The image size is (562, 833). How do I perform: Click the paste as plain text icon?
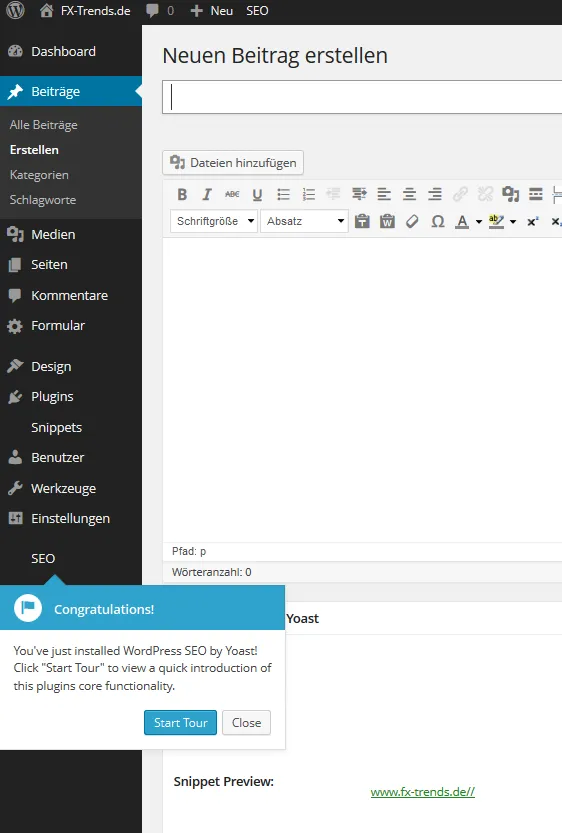(x=362, y=221)
